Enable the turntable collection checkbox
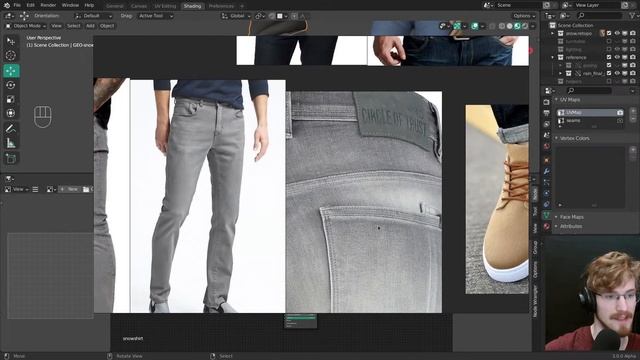The image size is (640, 360). (x=609, y=41)
